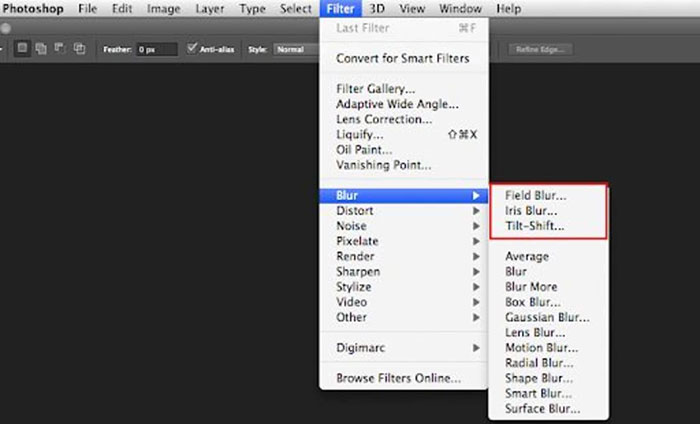This screenshot has height=424, width=700.
Task: Expand the Noise submenu
Action: coord(404,226)
